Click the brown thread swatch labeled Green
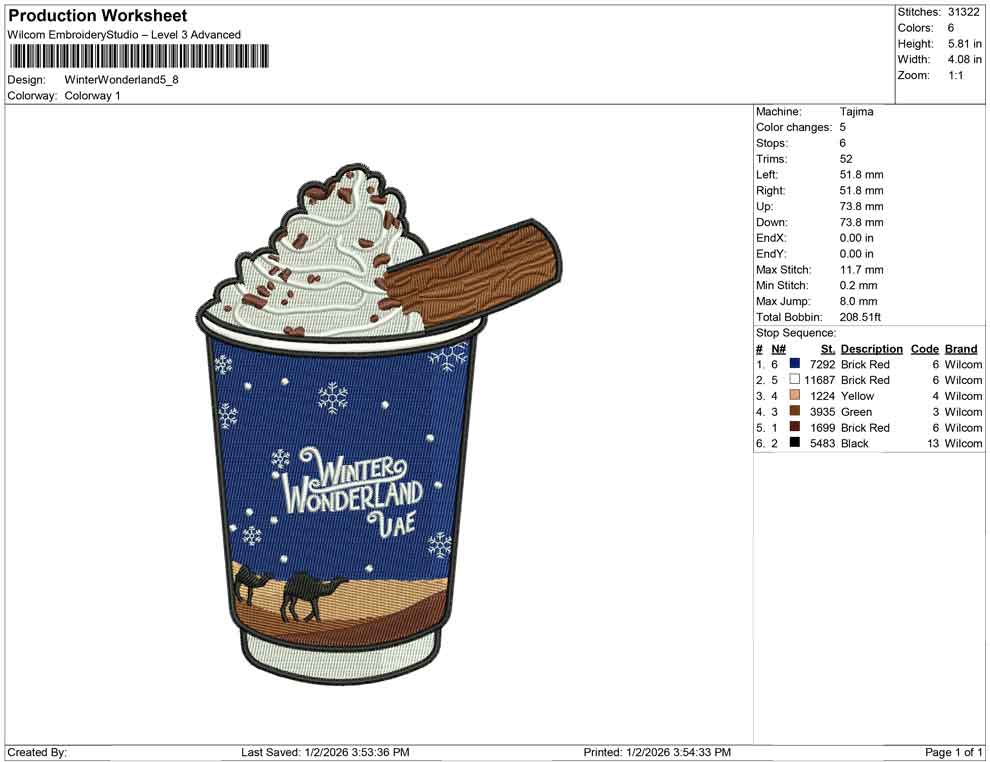 point(794,411)
